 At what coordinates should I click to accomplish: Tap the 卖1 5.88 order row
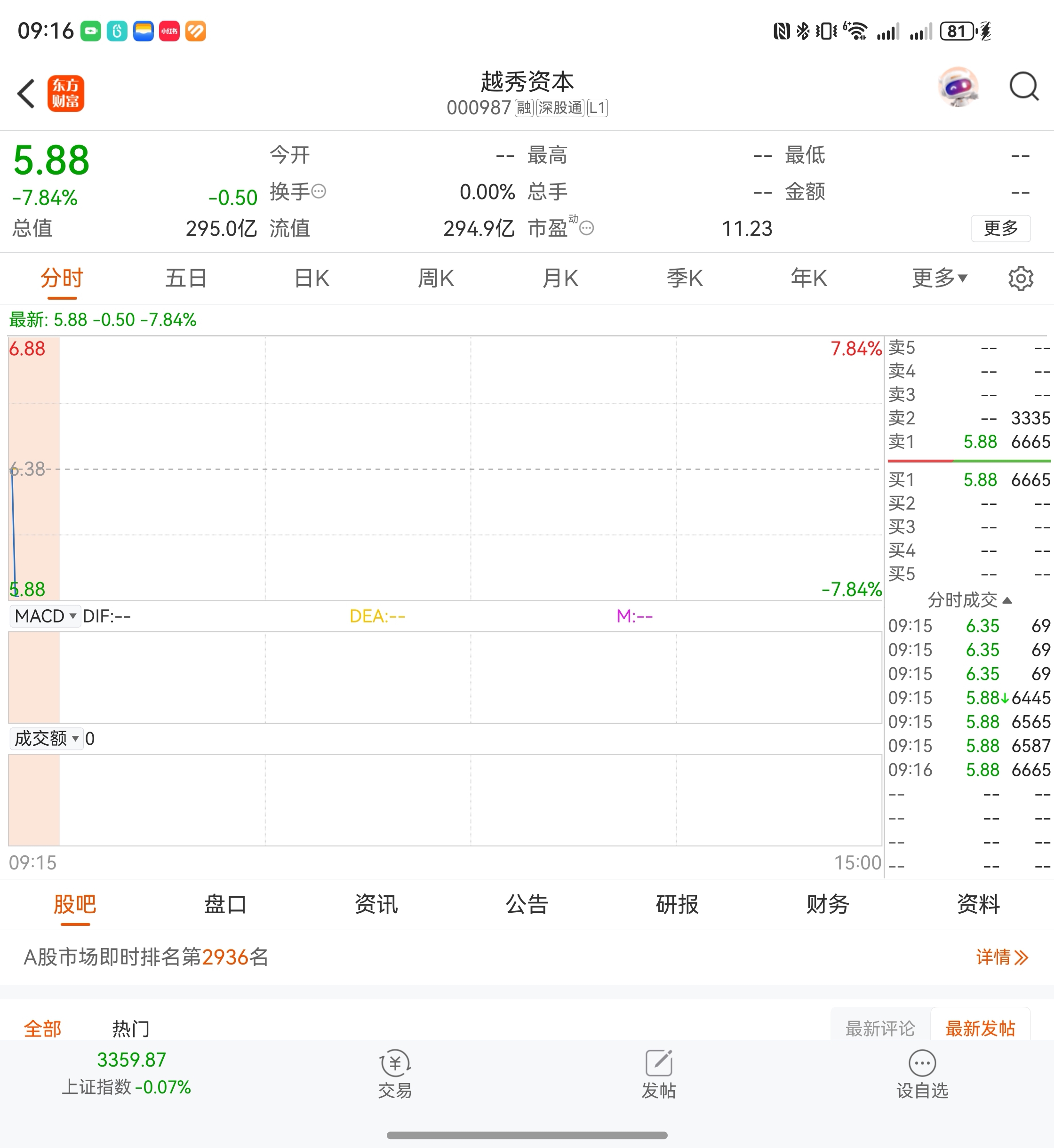click(x=969, y=441)
